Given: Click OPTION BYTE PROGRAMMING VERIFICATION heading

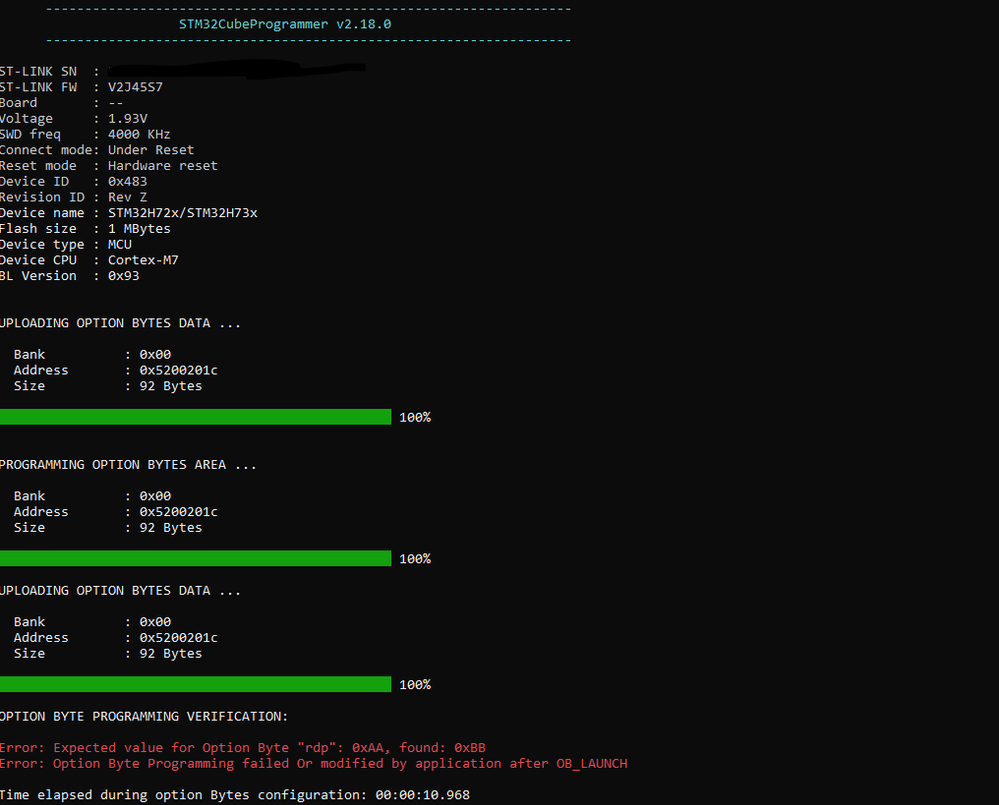Looking at the screenshot, I should pyautogui.click(x=143, y=716).
